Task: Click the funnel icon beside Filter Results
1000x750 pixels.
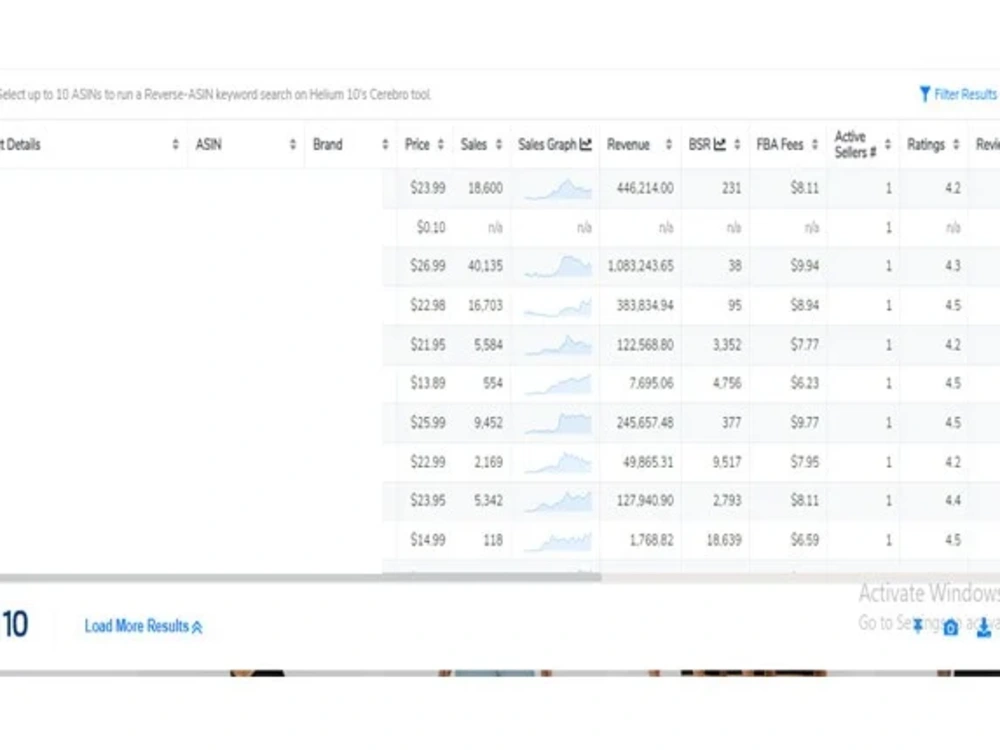Action: [x=925, y=94]
